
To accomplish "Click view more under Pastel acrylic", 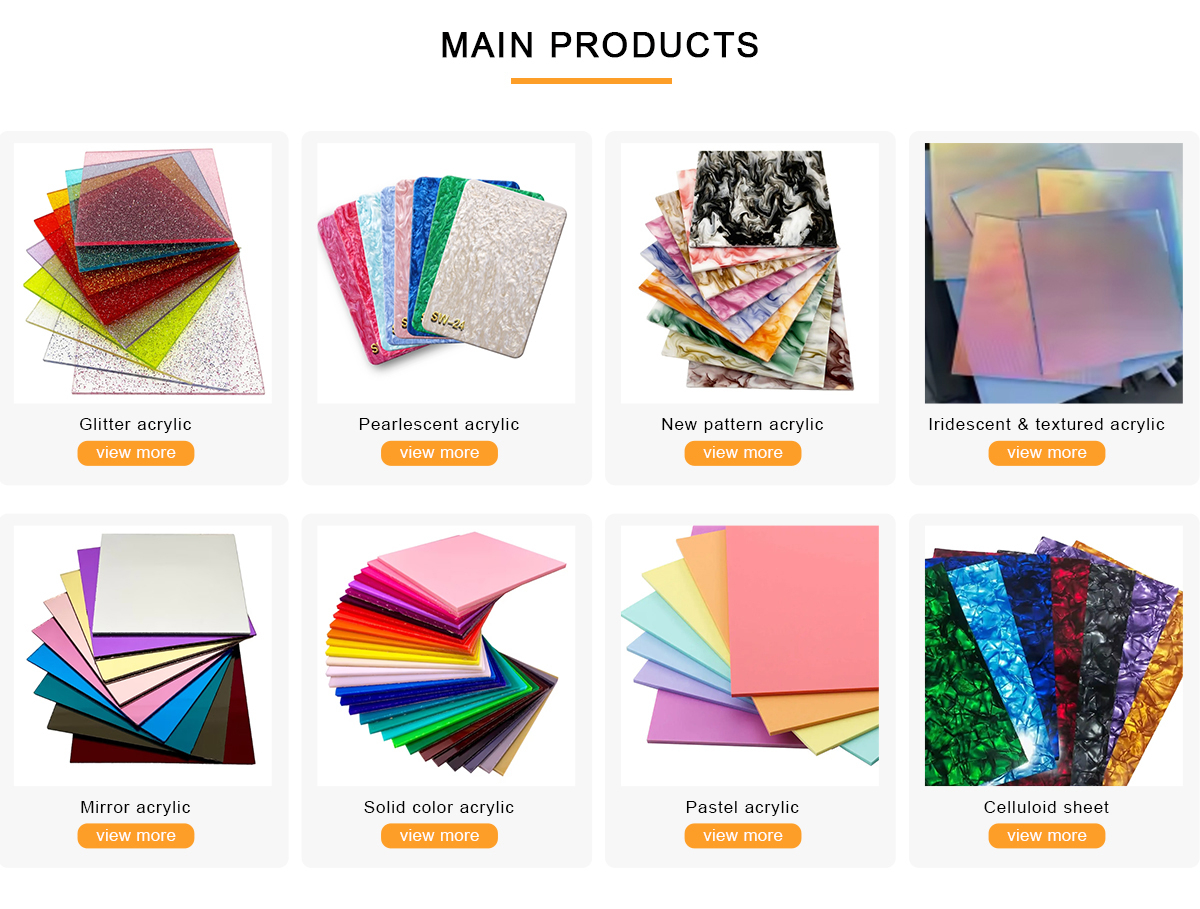I will [743, 836].
